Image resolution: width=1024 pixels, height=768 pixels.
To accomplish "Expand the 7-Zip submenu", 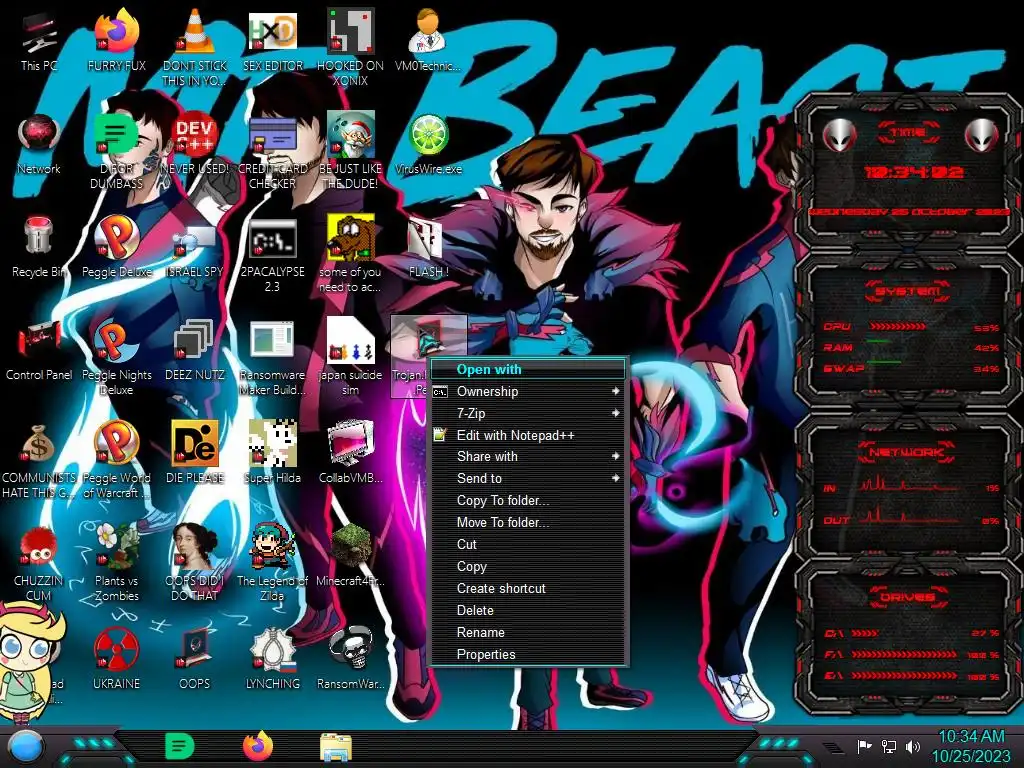I will click(528, 413).
